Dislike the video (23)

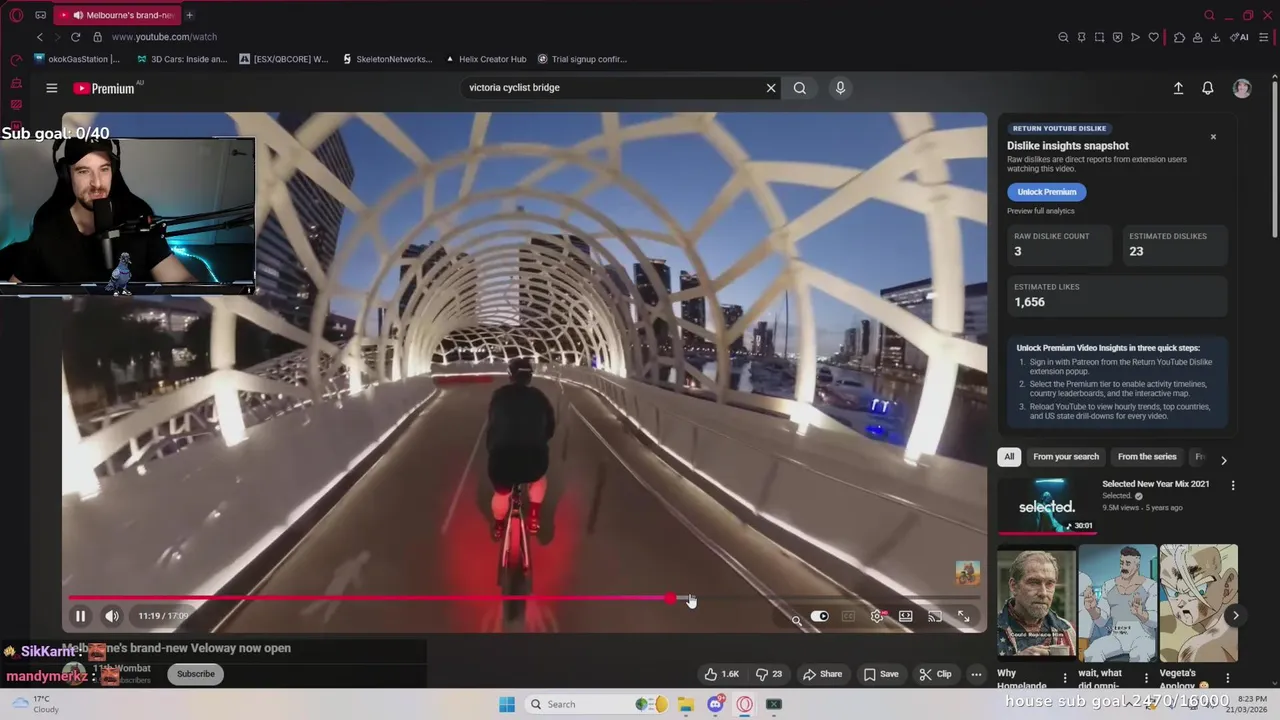[x=769, y=674]
